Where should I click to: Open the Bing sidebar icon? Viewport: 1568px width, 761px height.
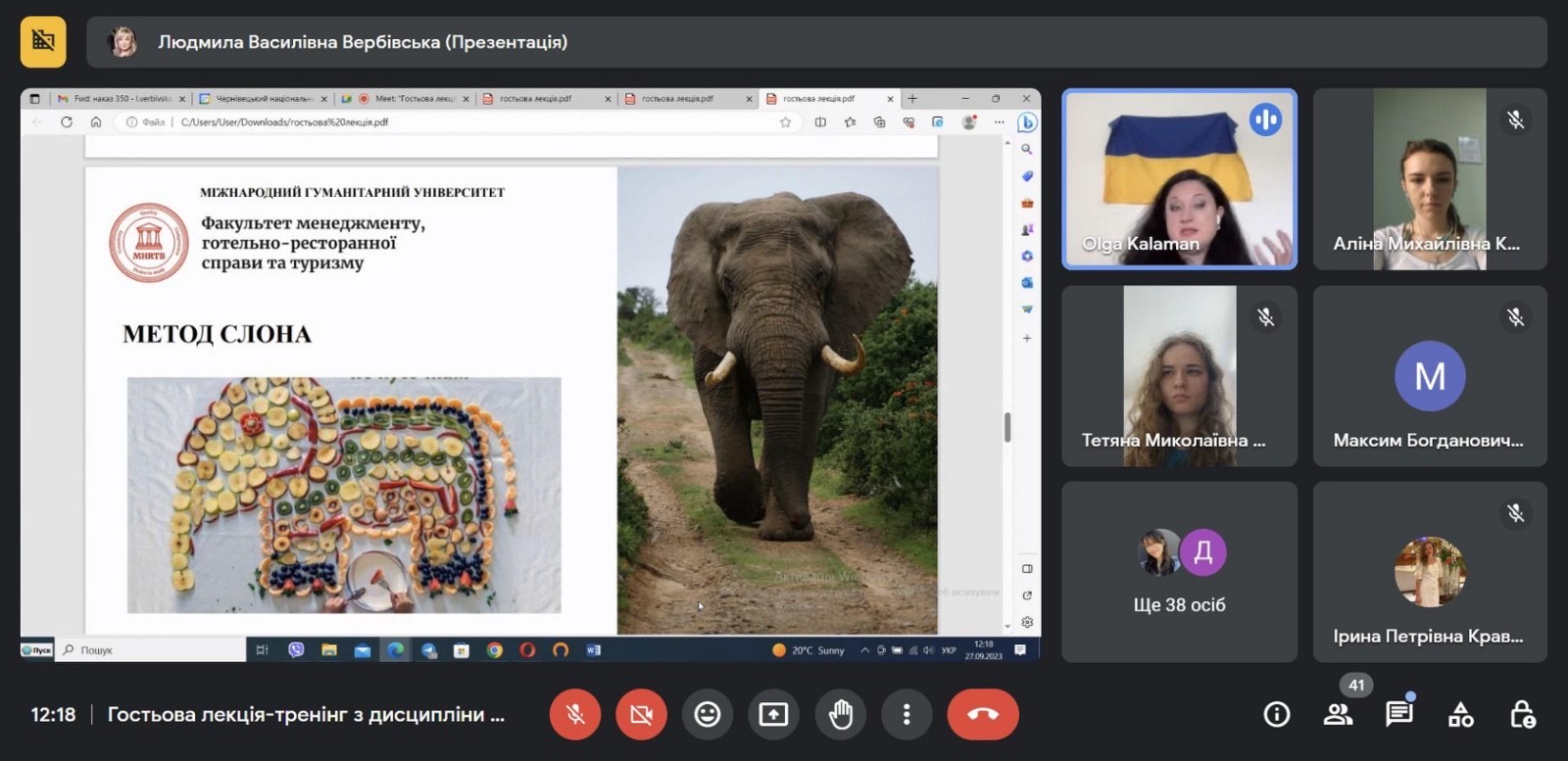click(x=1027, y=122)
